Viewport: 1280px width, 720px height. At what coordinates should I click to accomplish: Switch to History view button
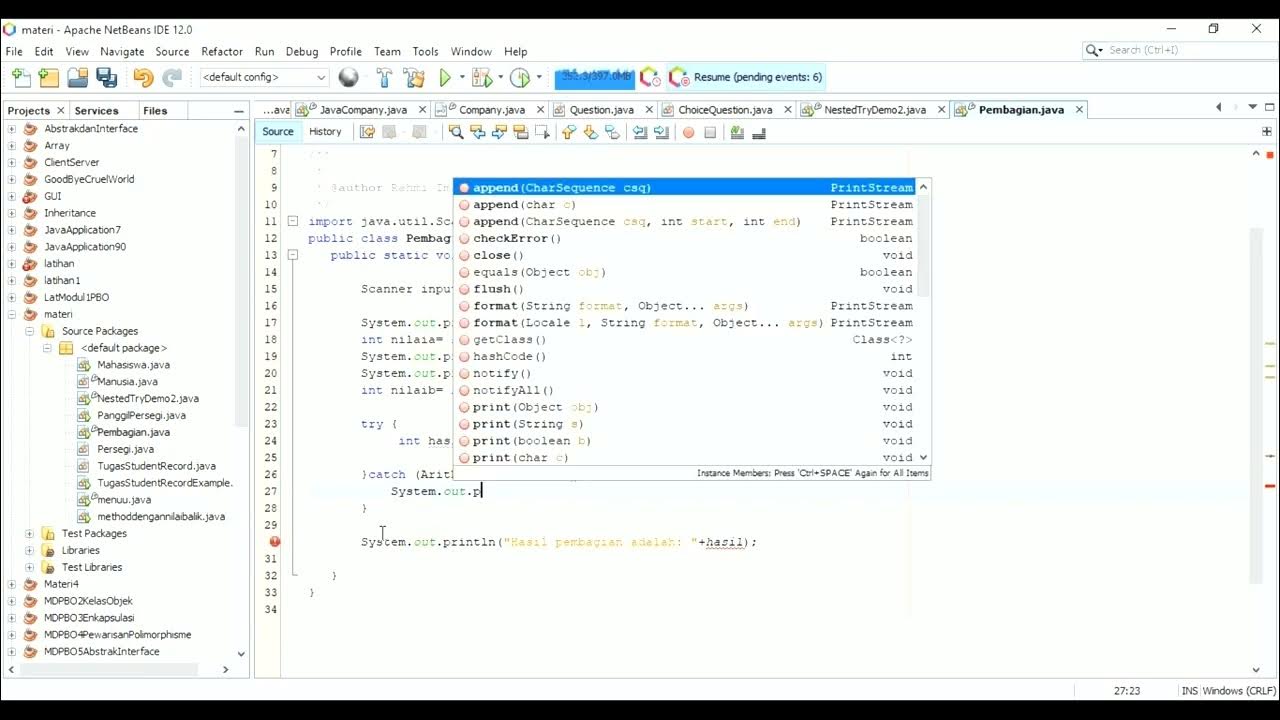(325, 132)
